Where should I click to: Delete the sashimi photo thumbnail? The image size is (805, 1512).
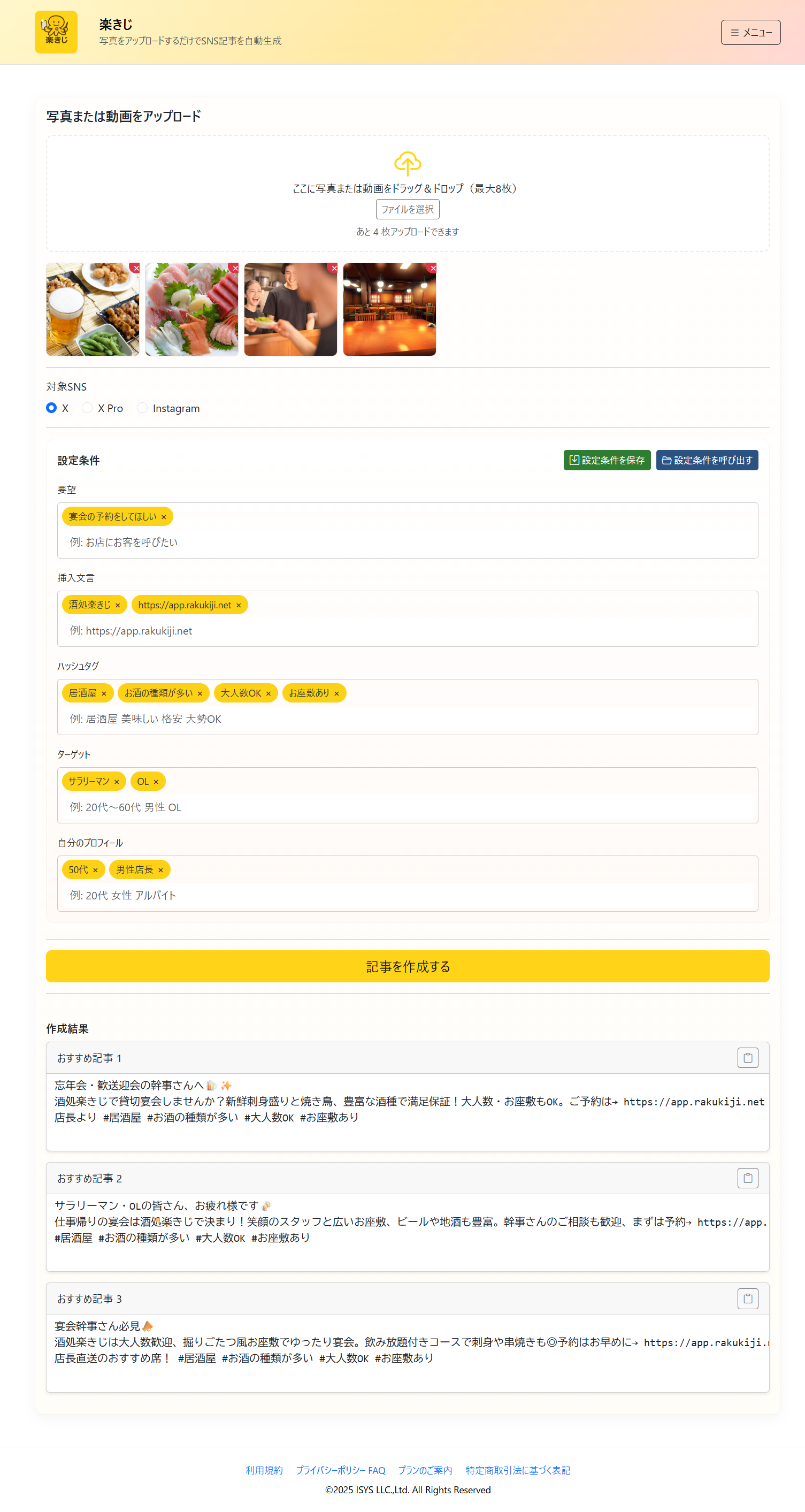pyautogui.click(x=235, y=268)
